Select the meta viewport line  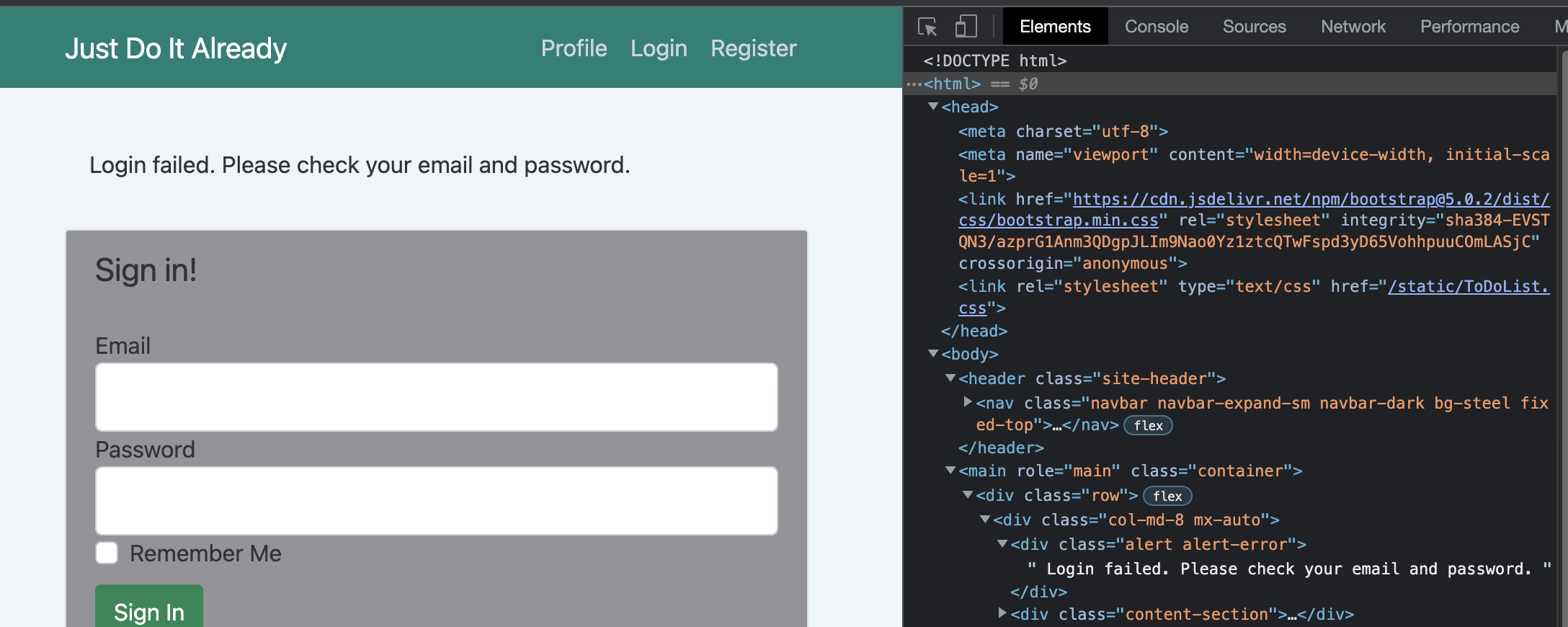1254,165
